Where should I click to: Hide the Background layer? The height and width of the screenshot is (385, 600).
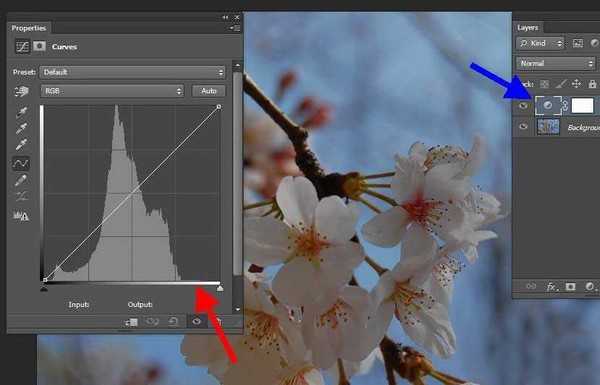pos(523,127)
